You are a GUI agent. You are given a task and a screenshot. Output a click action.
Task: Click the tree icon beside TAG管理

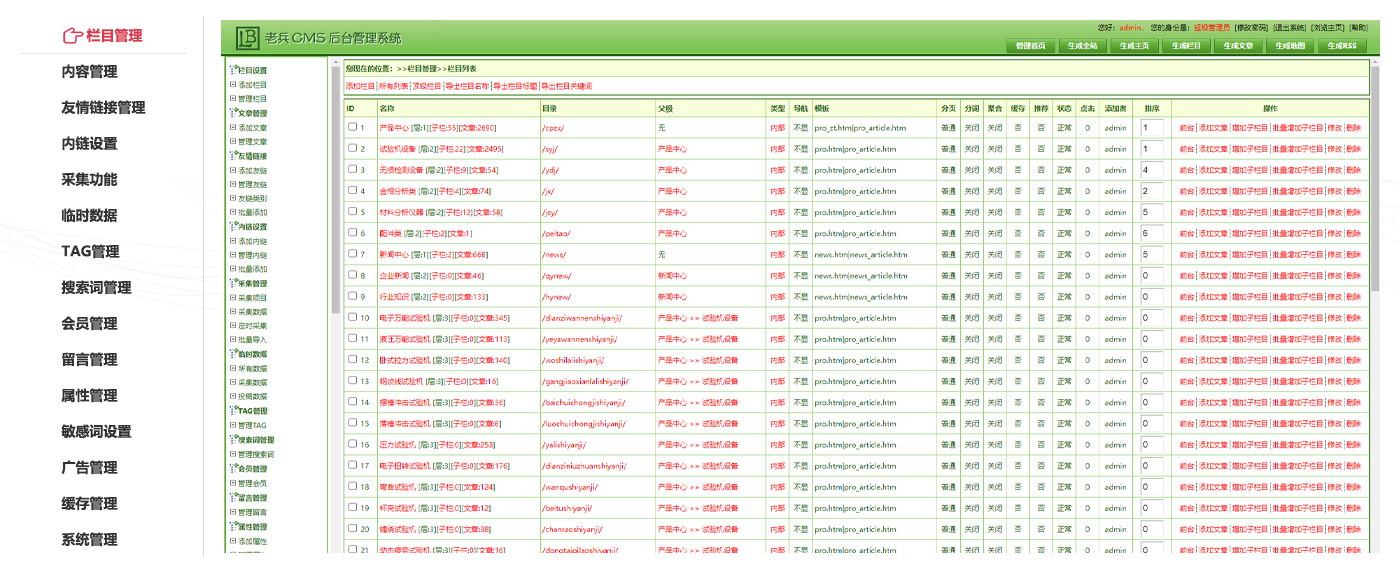pos(233,411)
